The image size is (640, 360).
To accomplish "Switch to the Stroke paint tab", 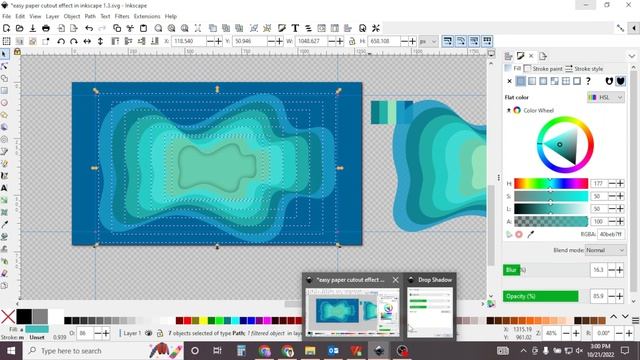I will [x=543, y=69].
